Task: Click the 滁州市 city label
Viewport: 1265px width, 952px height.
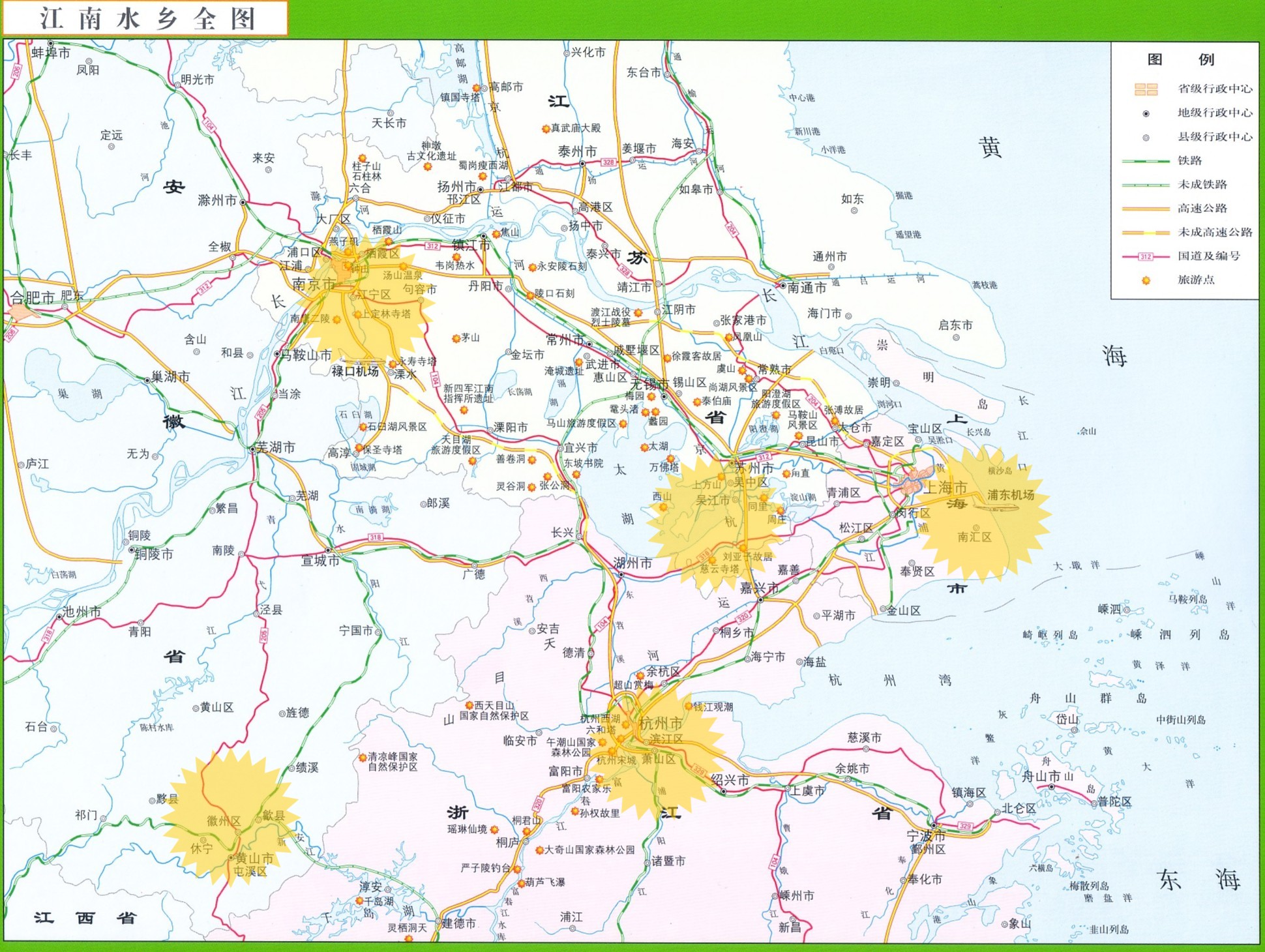Action: 217,200
